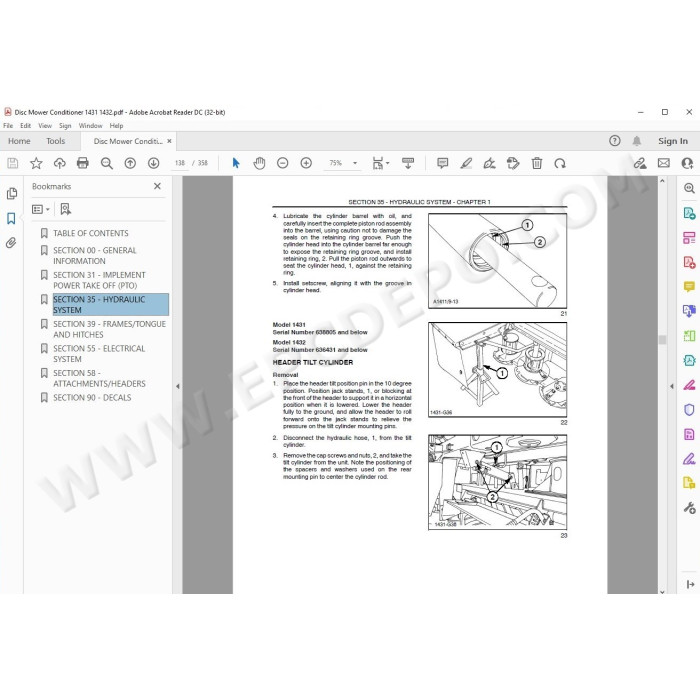
Task: Open the File menu
Action: [x=8, y=126]
